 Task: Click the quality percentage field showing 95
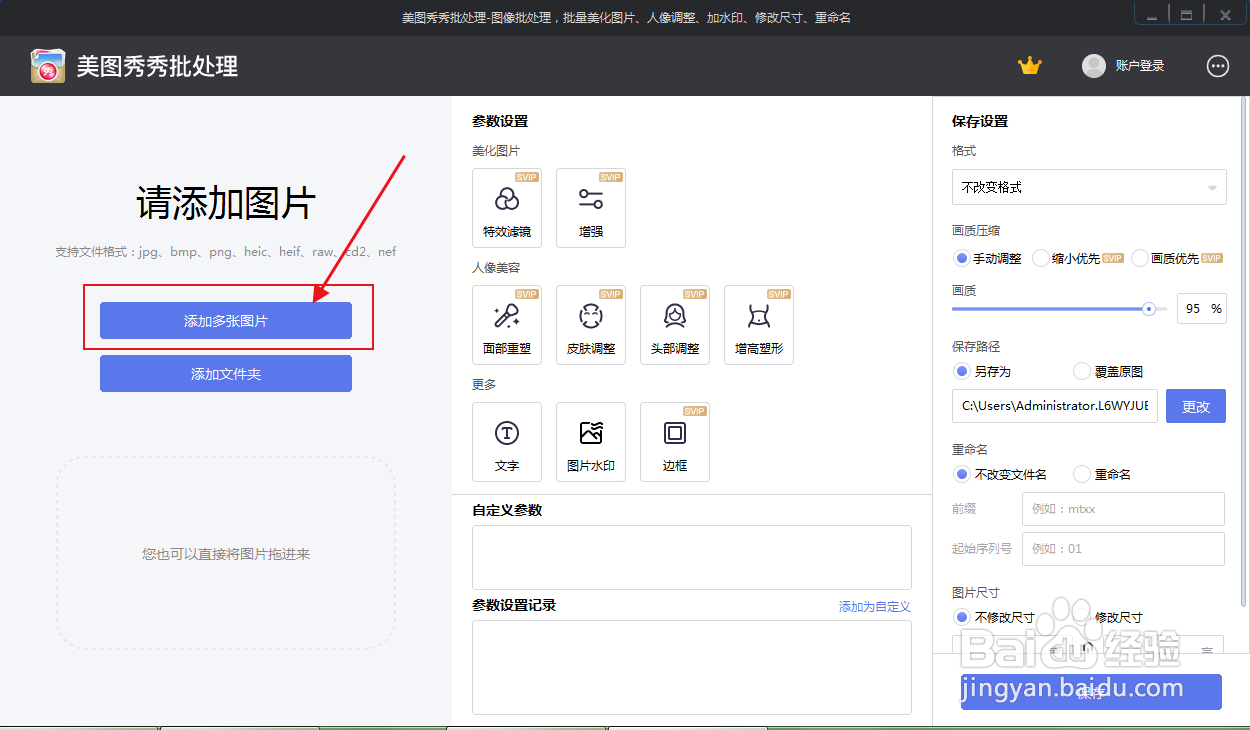pos(1202,309)
